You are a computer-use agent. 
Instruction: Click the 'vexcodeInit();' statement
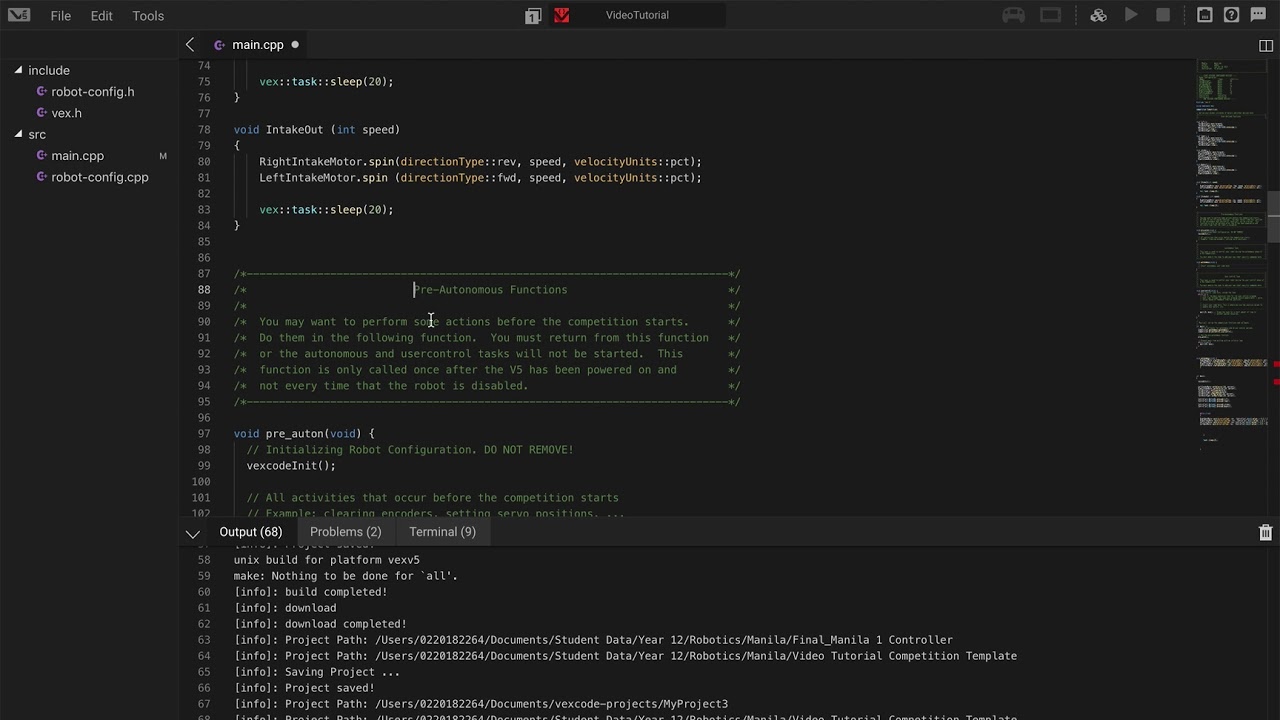291,466
